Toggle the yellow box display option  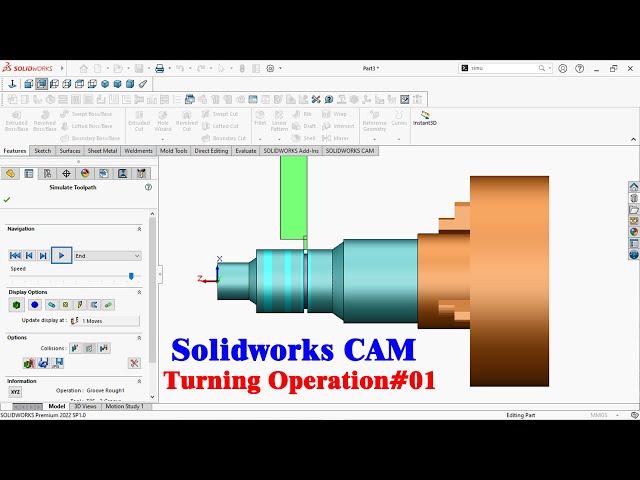pyautogui.click(x=65, y=305)
